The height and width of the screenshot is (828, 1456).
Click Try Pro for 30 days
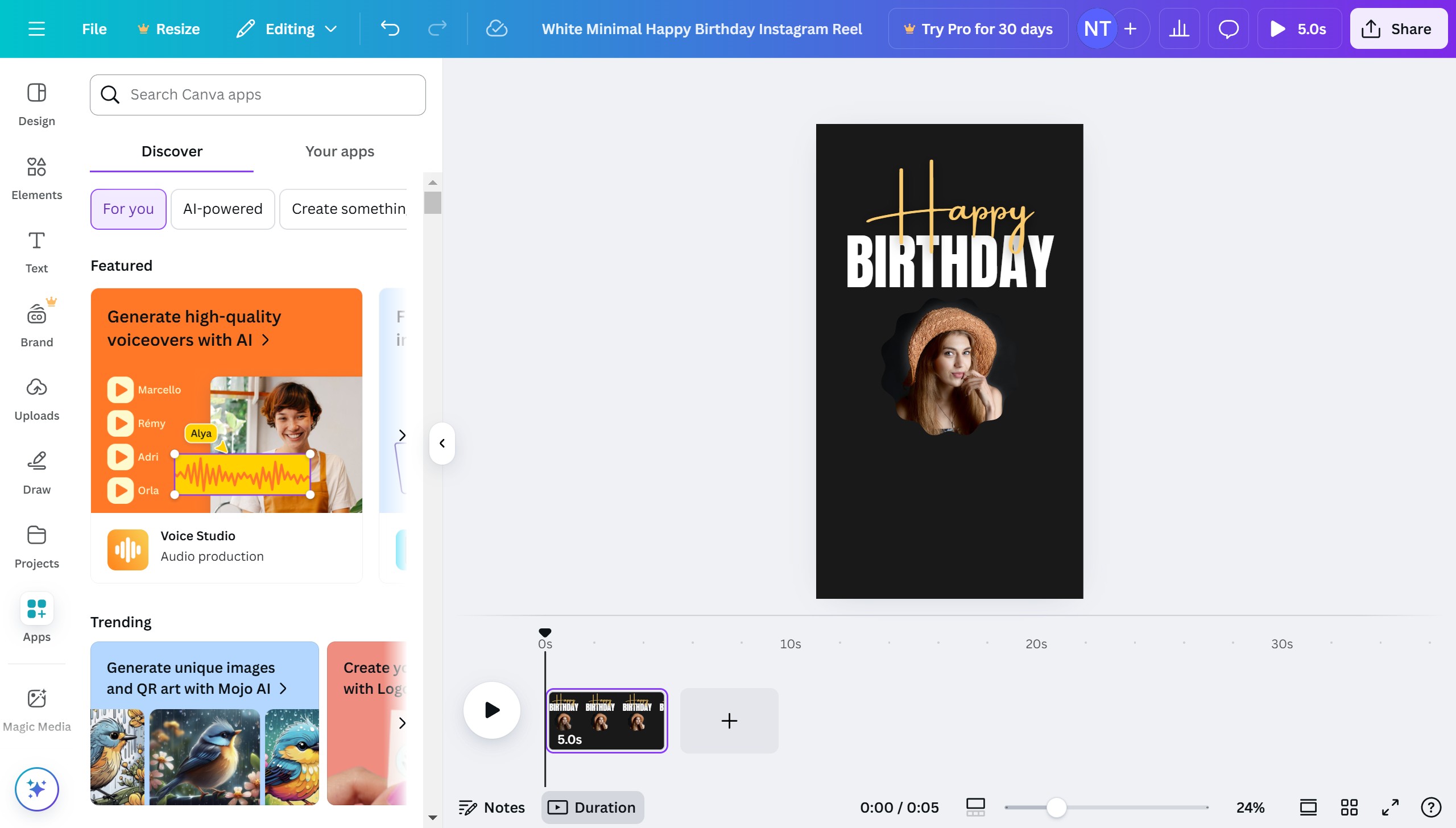point(978,28)
